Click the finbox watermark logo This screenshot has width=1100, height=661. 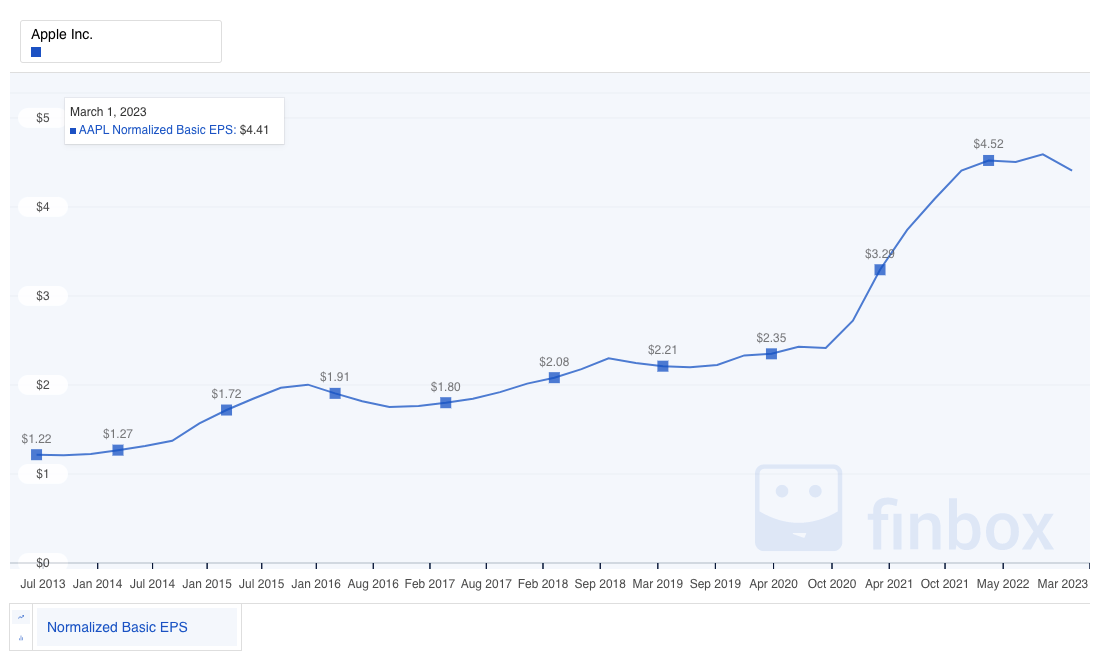pos(904,510)
